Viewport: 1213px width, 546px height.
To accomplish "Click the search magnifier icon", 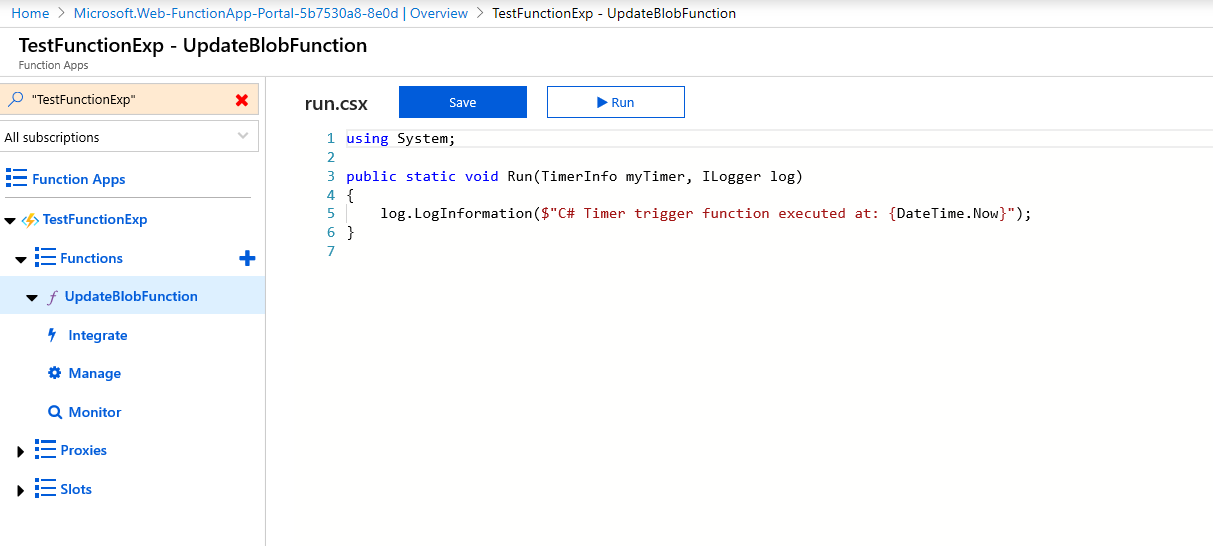I will coord(16,100).
